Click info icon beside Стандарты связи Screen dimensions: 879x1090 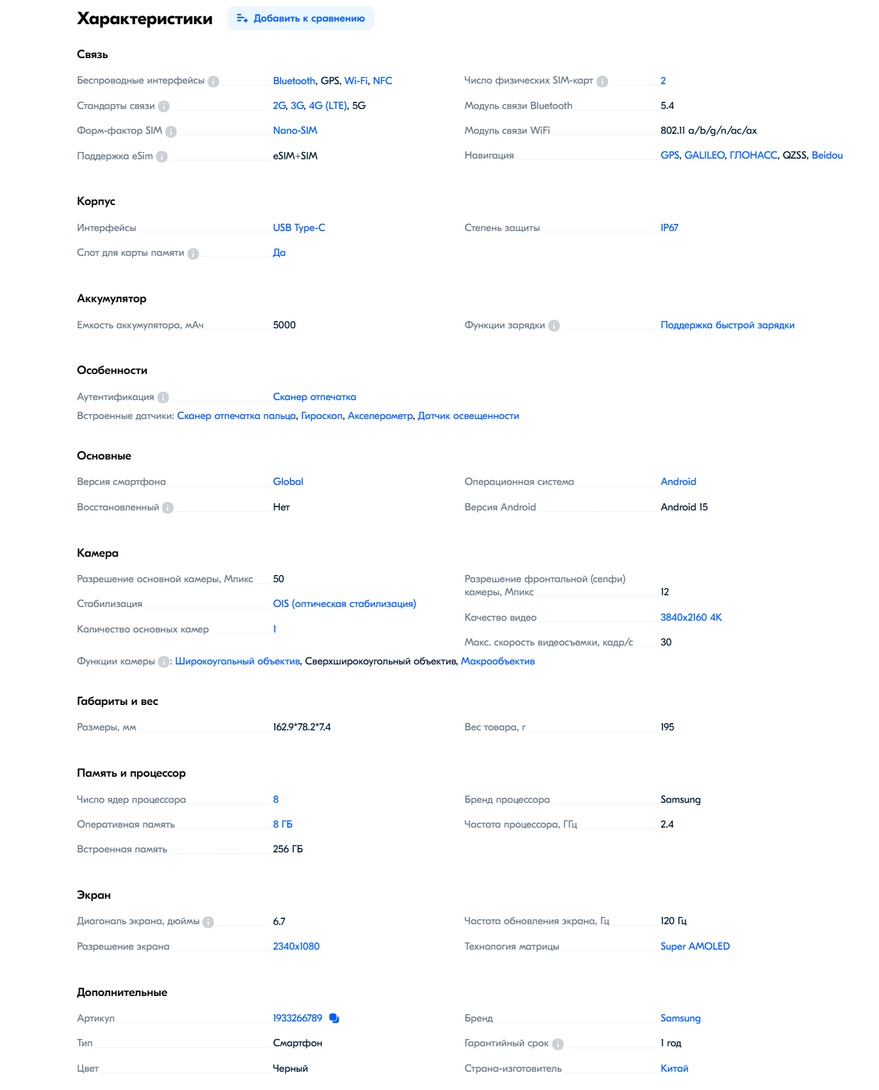coord(163,106)
